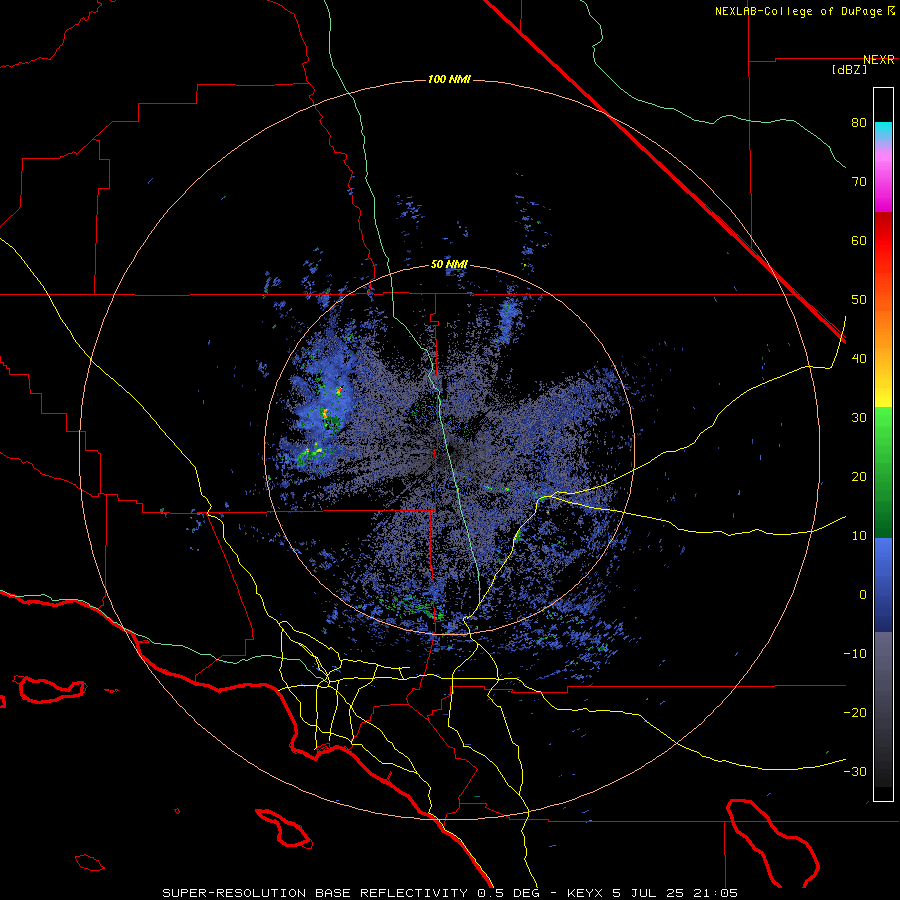The width and height of the screenshot is (900, 900).
Task: Click the orange segment of the color bar
Action: [x=883, y=327]
